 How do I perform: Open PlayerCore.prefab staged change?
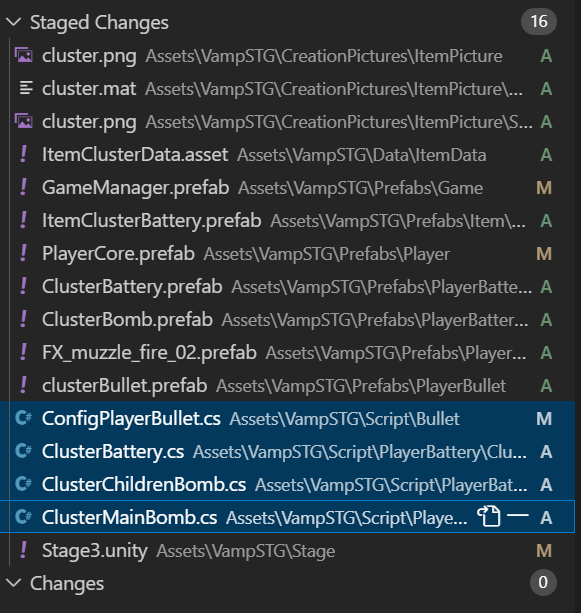point(287,254)
